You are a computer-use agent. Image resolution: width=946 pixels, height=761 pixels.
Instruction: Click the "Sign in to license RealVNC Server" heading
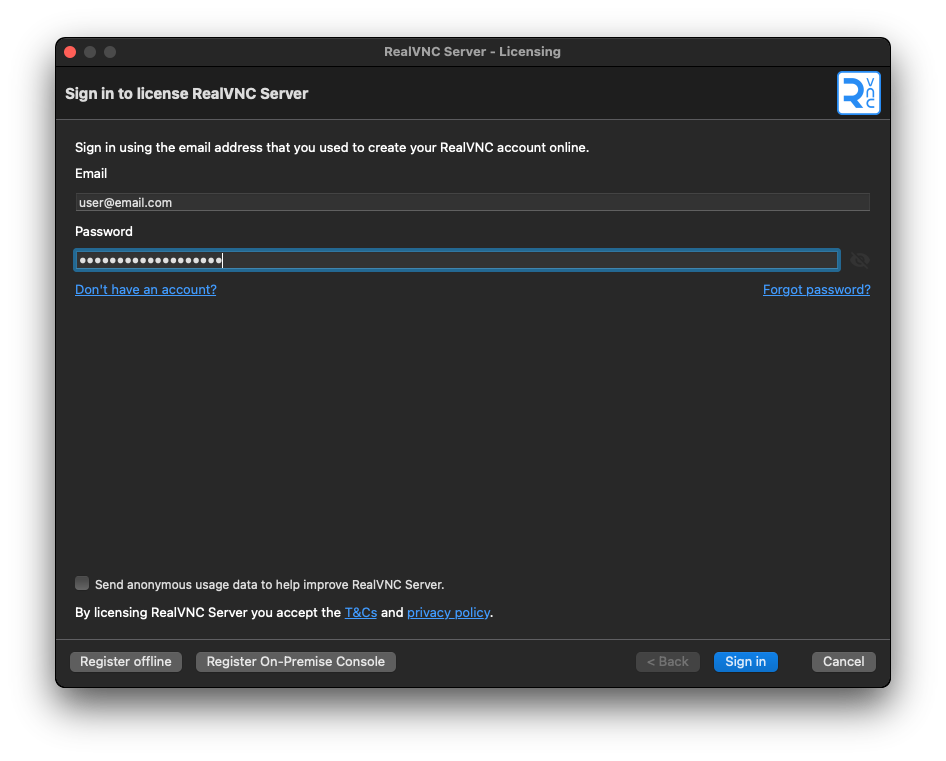187,94
